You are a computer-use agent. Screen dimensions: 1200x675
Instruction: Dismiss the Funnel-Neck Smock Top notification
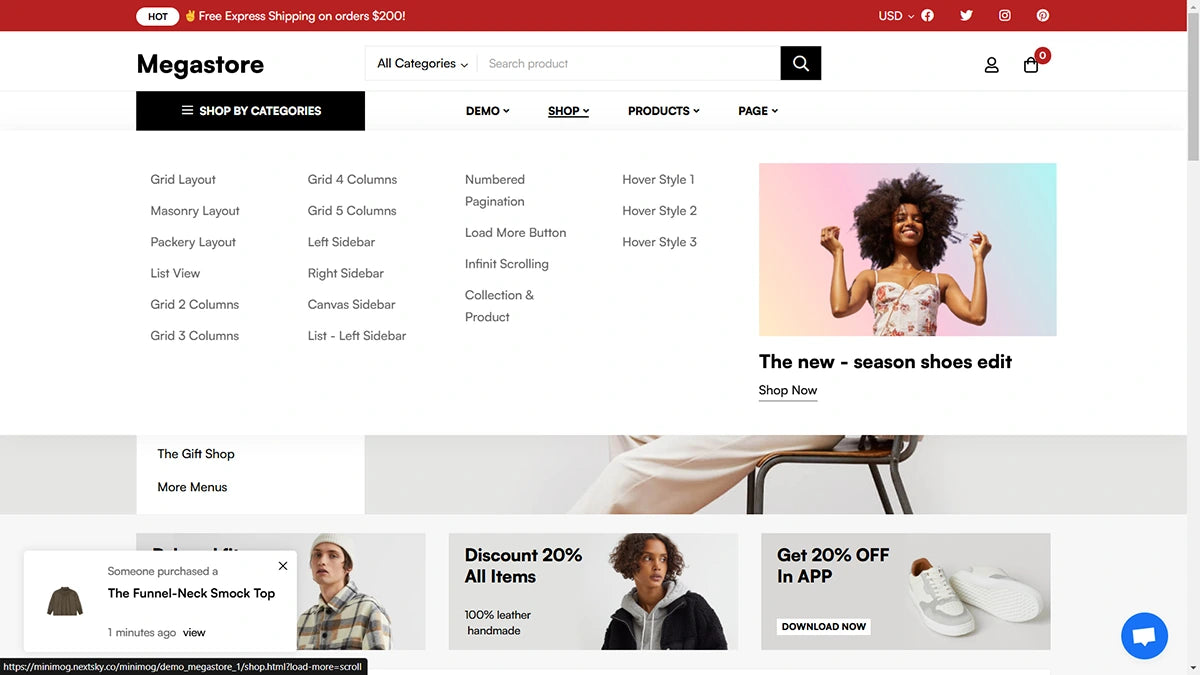click(283, 565)
